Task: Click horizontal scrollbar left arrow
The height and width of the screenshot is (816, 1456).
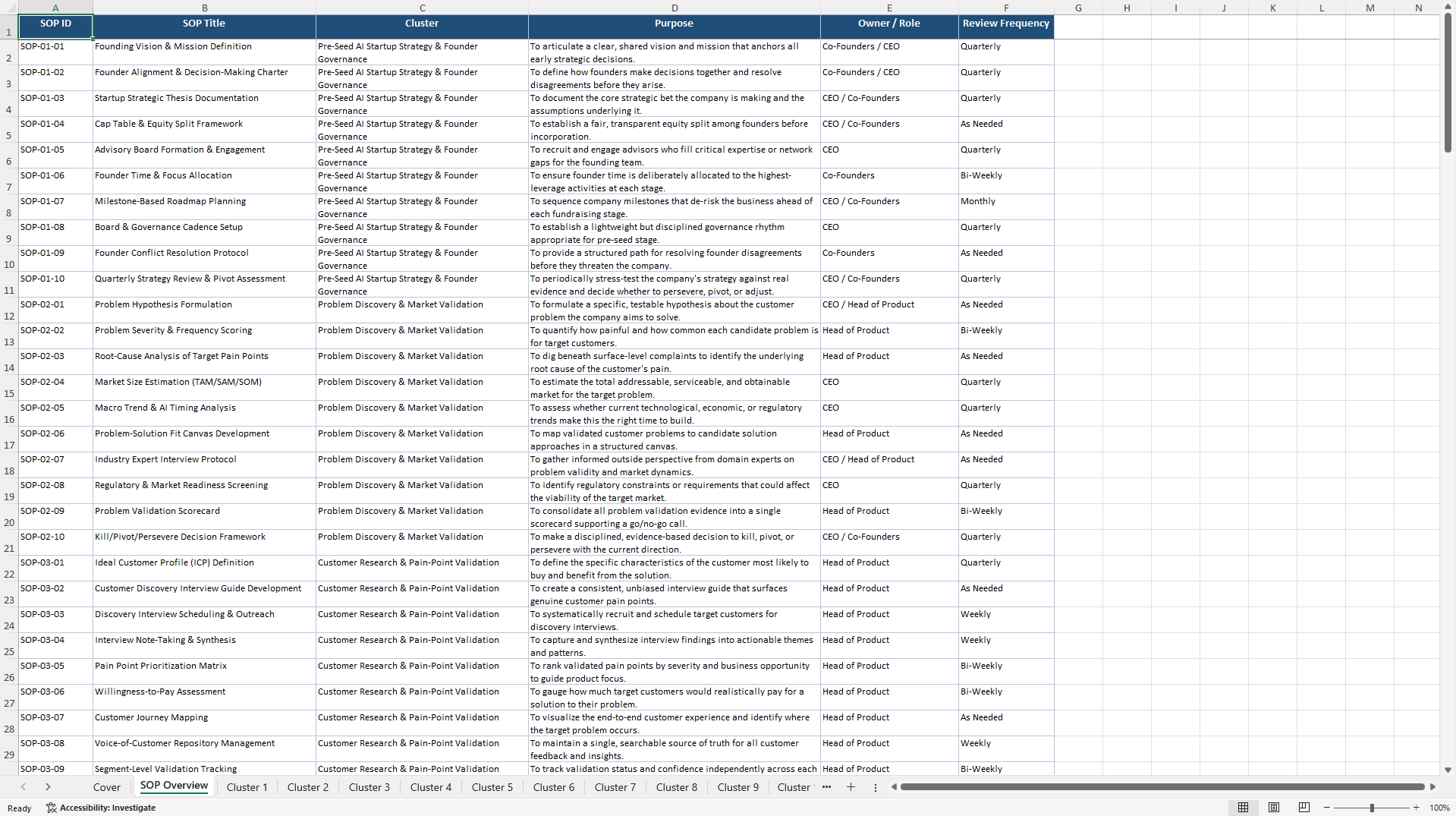Action: pos(894,787)
